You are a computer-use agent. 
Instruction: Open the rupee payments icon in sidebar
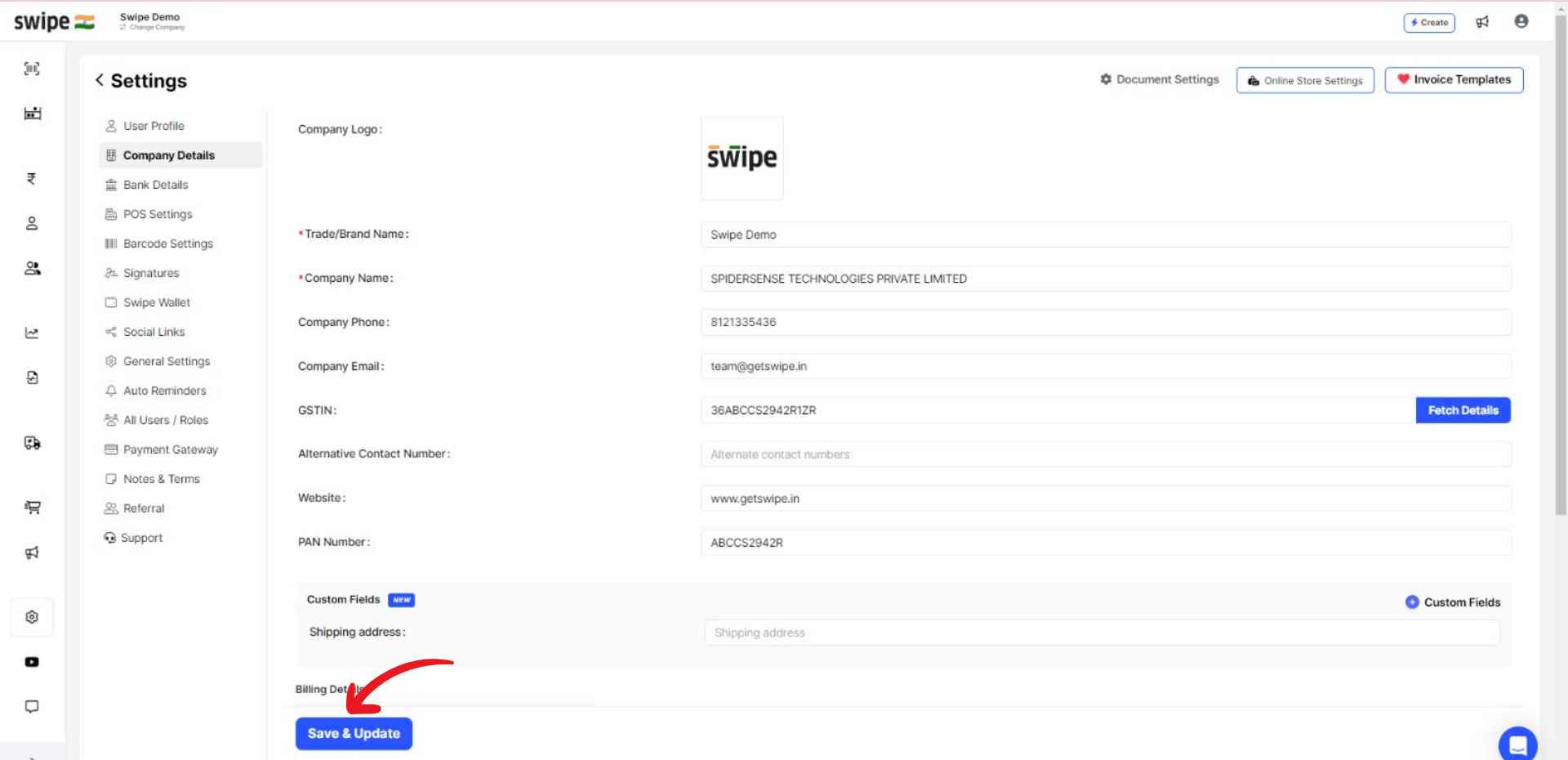click(32, 178)
